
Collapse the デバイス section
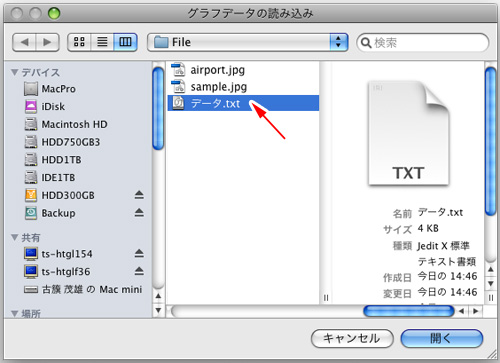pyautogui.click(x=14, y=72)
